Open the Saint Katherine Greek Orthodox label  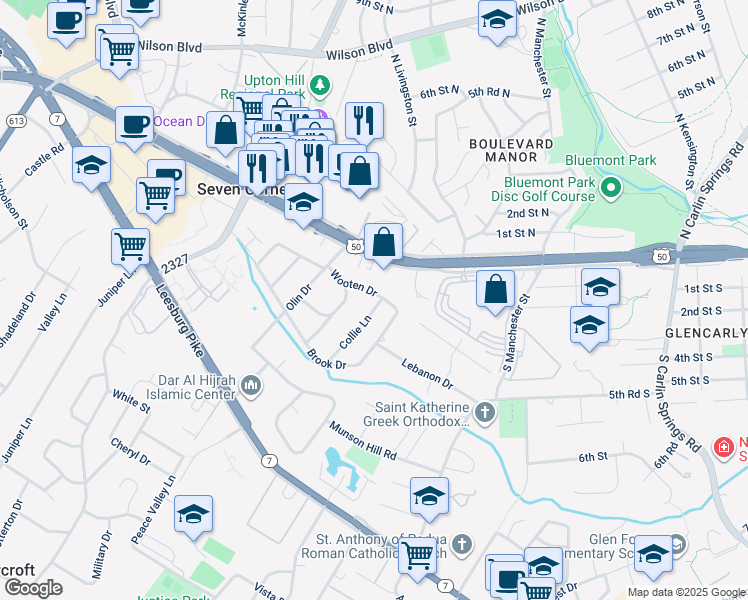click(x=416, y=414)
